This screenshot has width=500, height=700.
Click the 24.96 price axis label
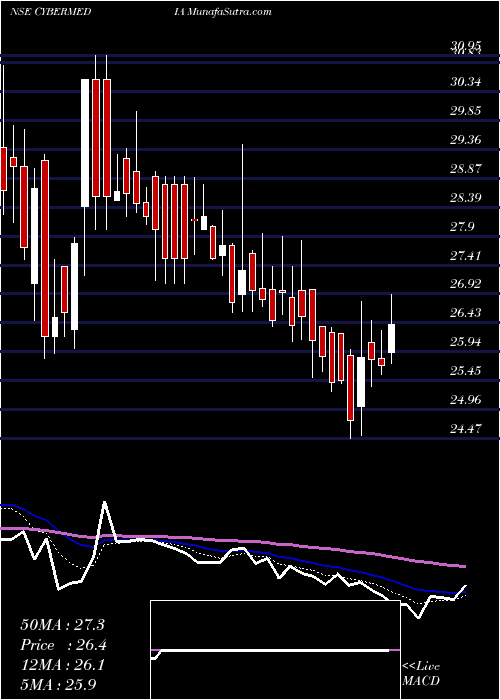466,400
